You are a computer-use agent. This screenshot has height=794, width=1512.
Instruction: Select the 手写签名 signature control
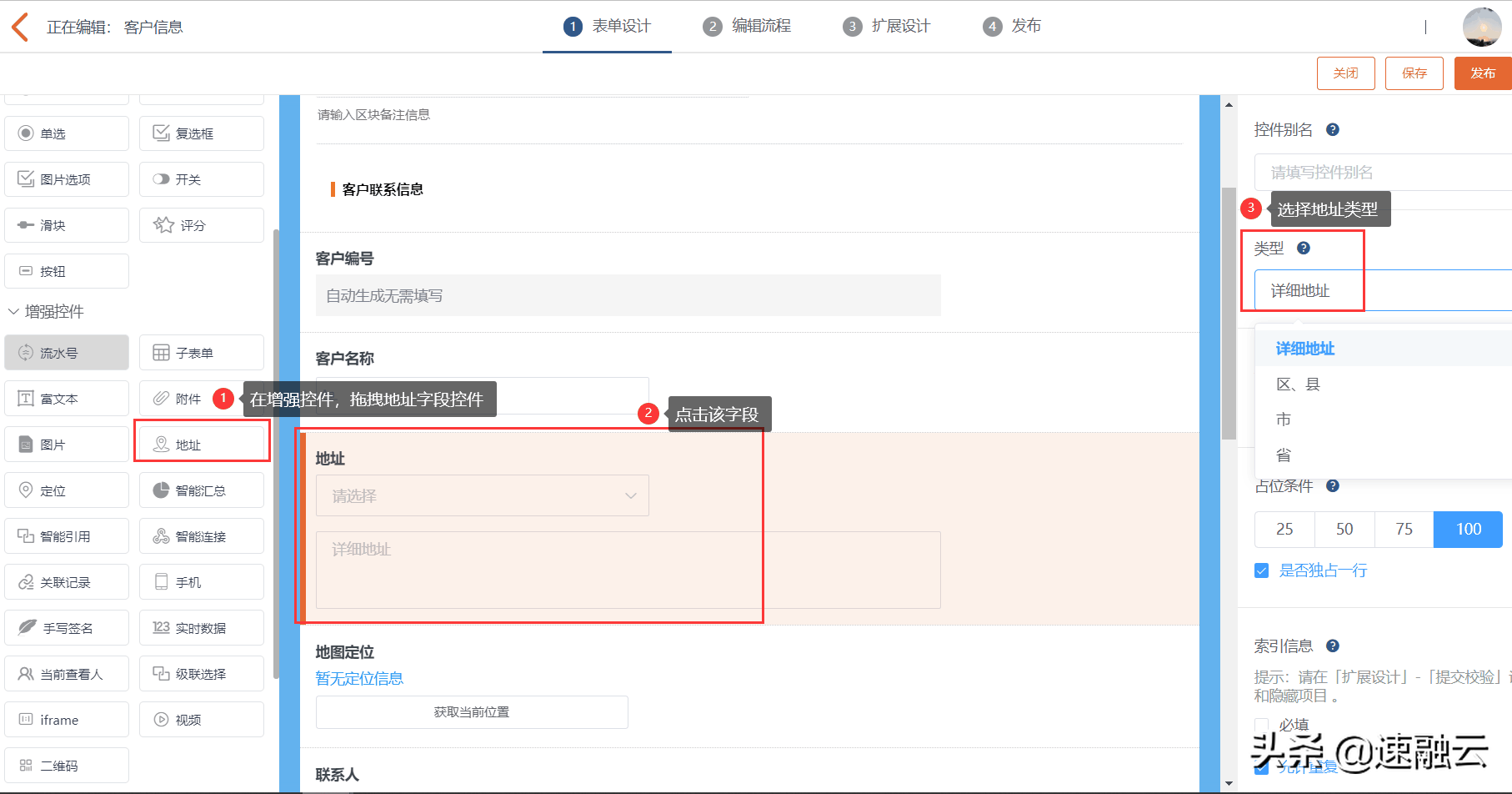[67, 628]
